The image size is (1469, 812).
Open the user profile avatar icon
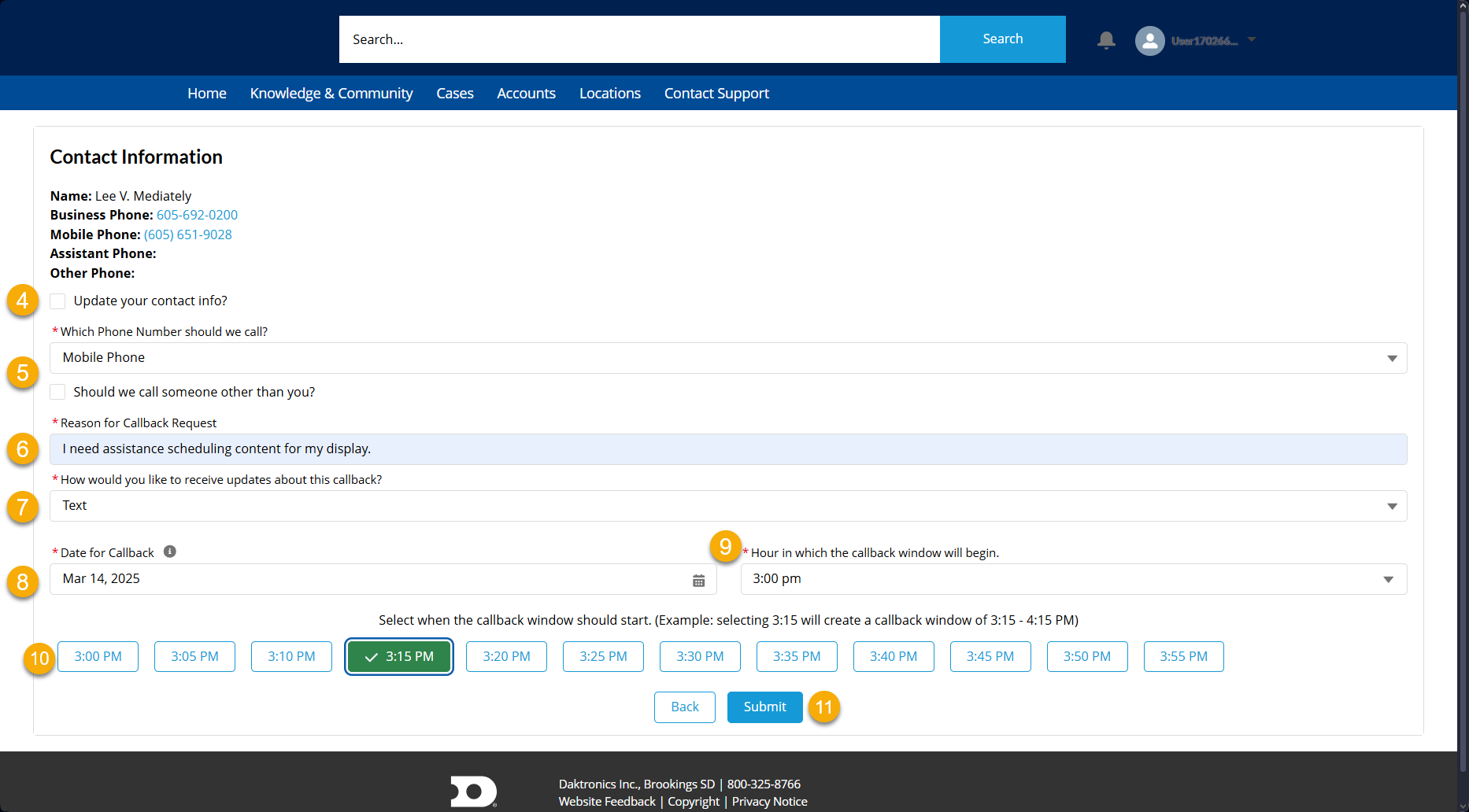tap(1149, 40)
